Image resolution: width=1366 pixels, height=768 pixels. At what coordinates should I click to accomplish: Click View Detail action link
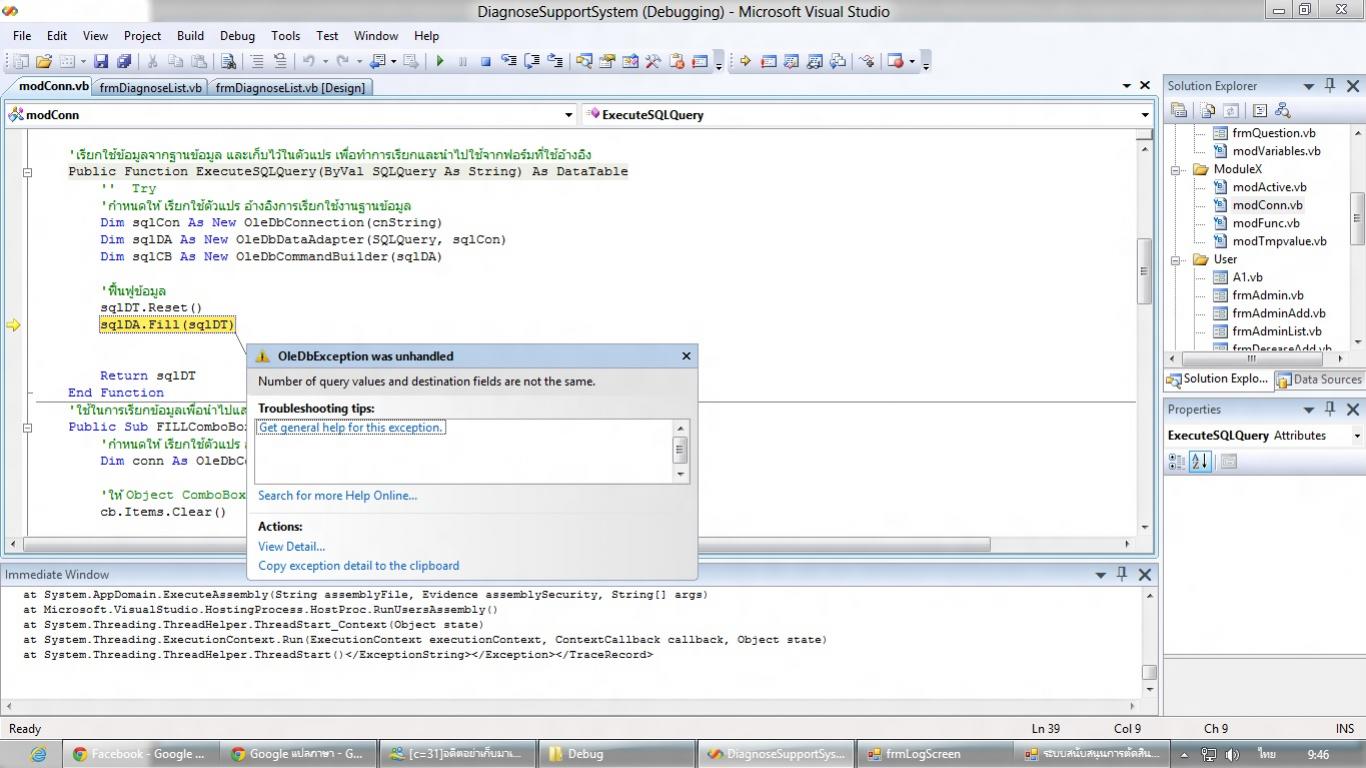point(291,546)
